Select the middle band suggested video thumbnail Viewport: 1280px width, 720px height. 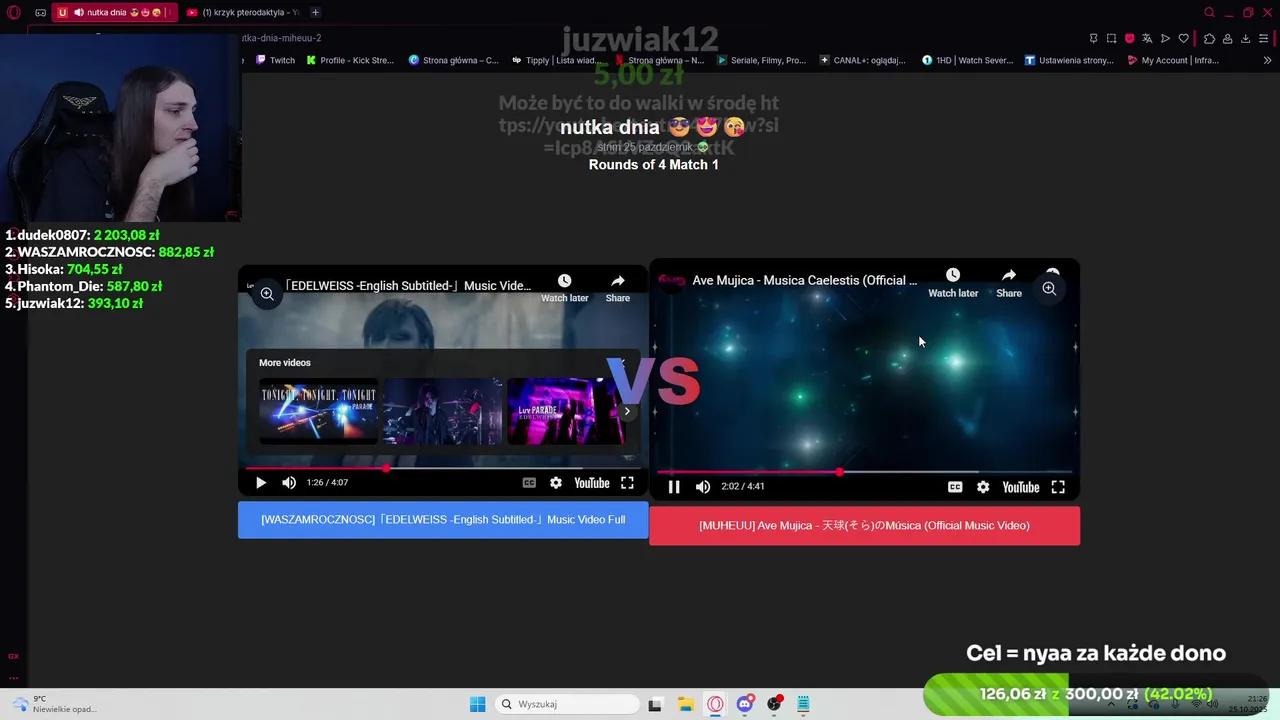tap(442, 411)
